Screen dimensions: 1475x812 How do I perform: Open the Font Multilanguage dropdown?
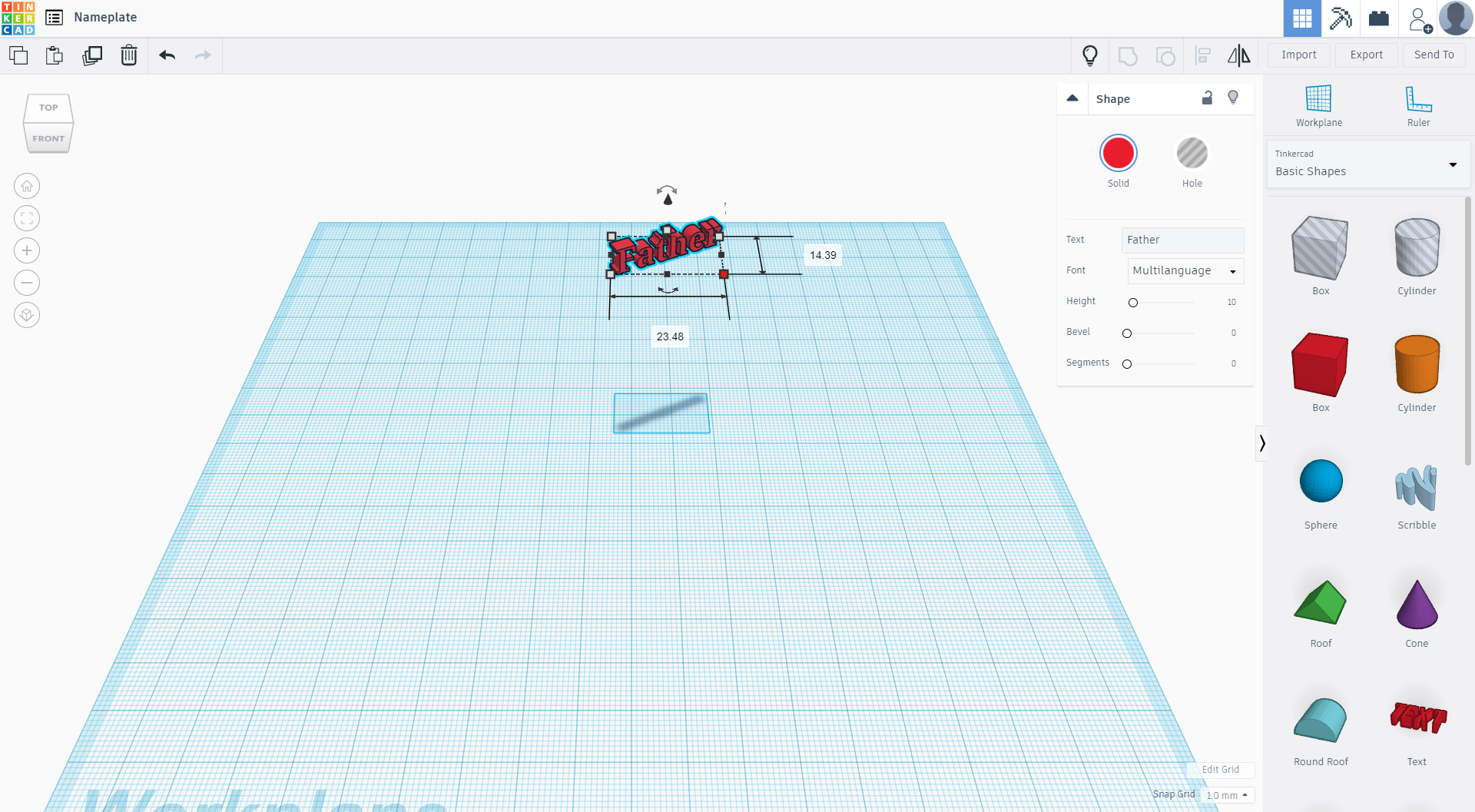click(1185, 270)
